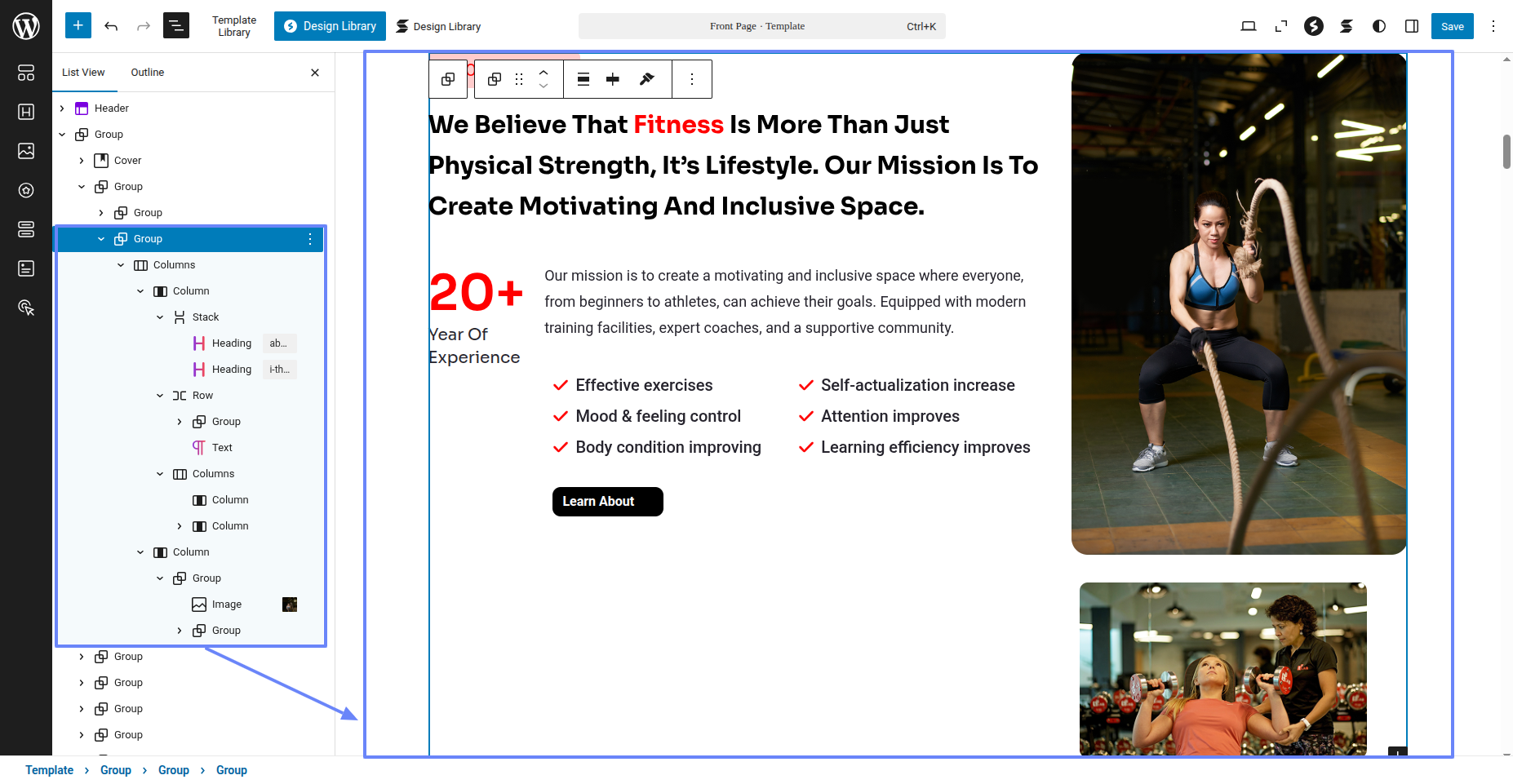Click the block inserter plus button
The height and width of the screenshot is (784, 1513).
[x=78, y=26]
